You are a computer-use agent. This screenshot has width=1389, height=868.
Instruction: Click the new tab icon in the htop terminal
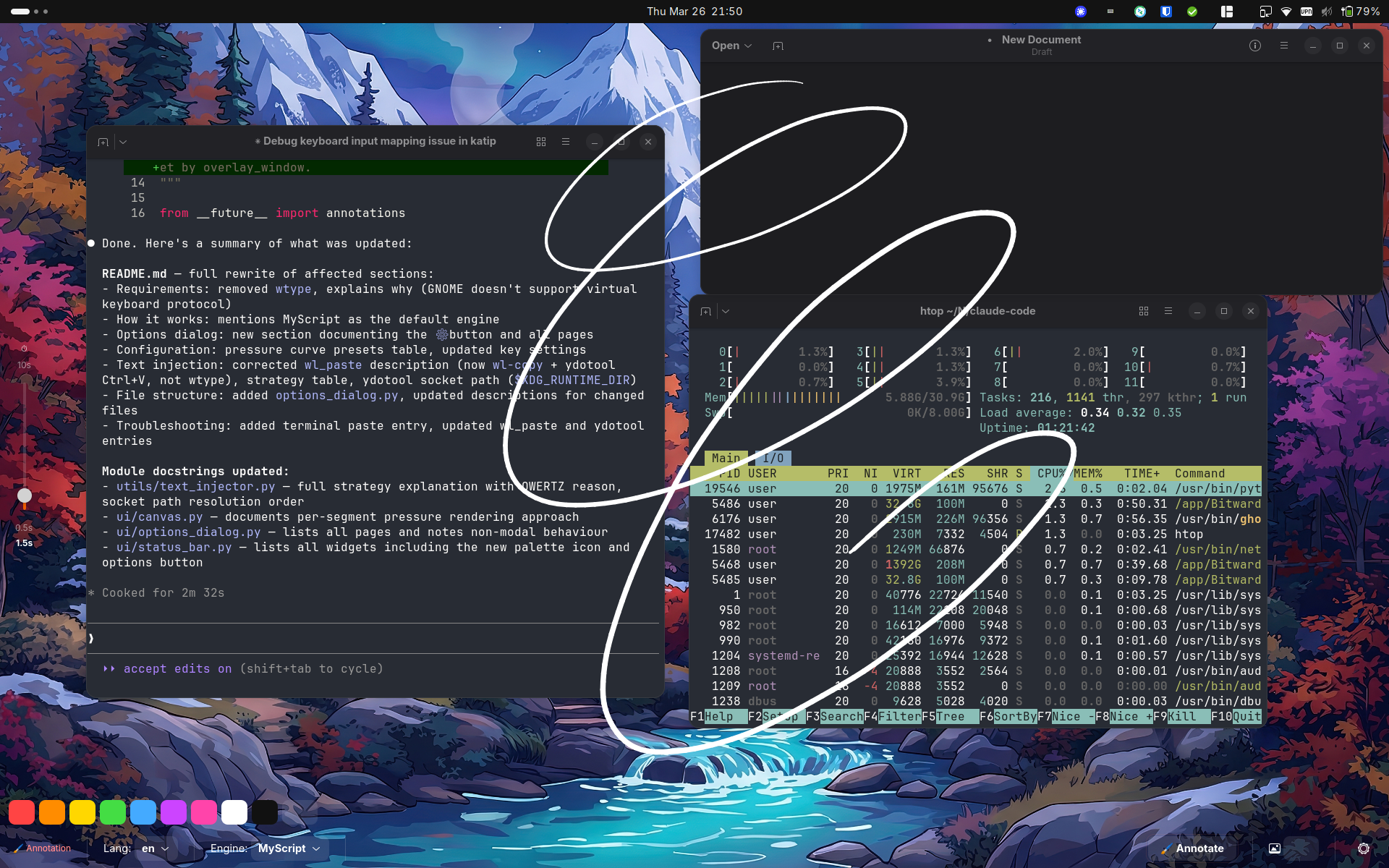(x=706, y=311)
